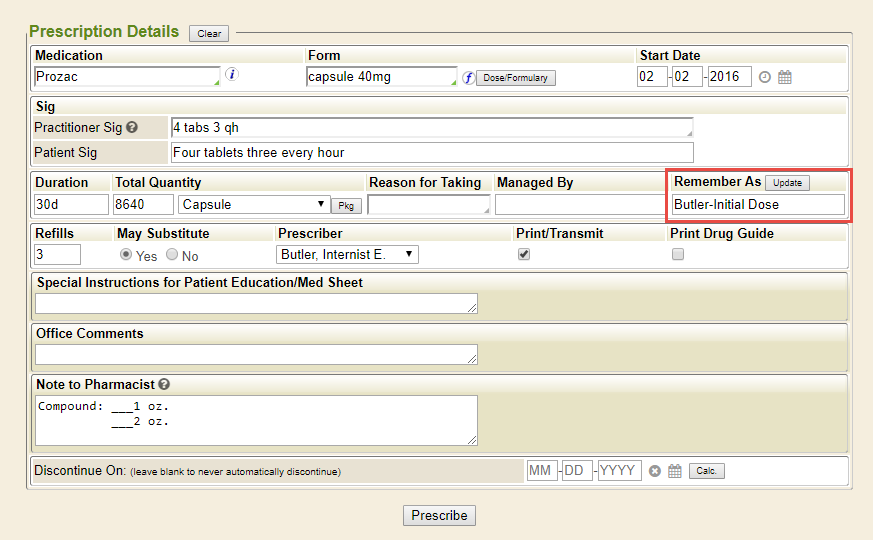Screen dimensions: 873x540
Task: Click into the Office Comments text box
Action: point(256,354)
